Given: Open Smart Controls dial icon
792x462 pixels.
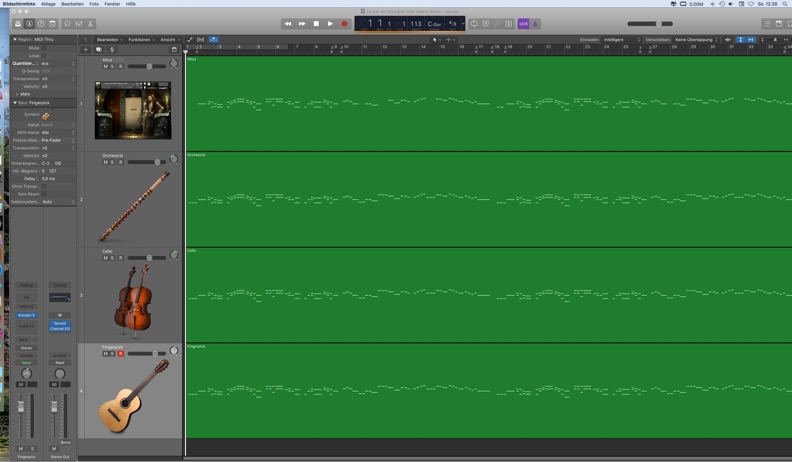Looking at the screenshot, I should point(67,24).
